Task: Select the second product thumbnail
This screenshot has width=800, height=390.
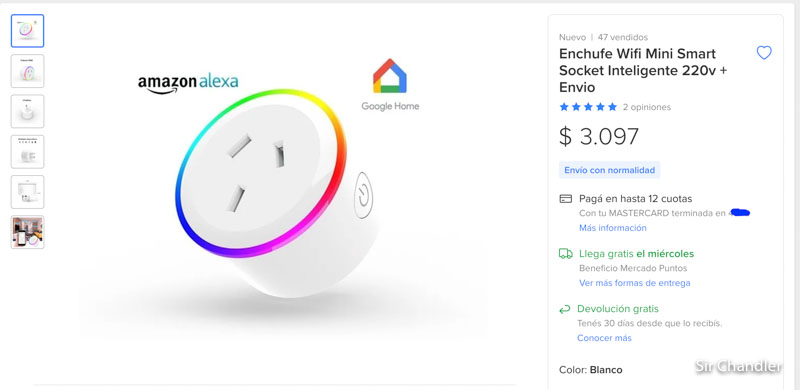Action: click(x=28, y=71)
